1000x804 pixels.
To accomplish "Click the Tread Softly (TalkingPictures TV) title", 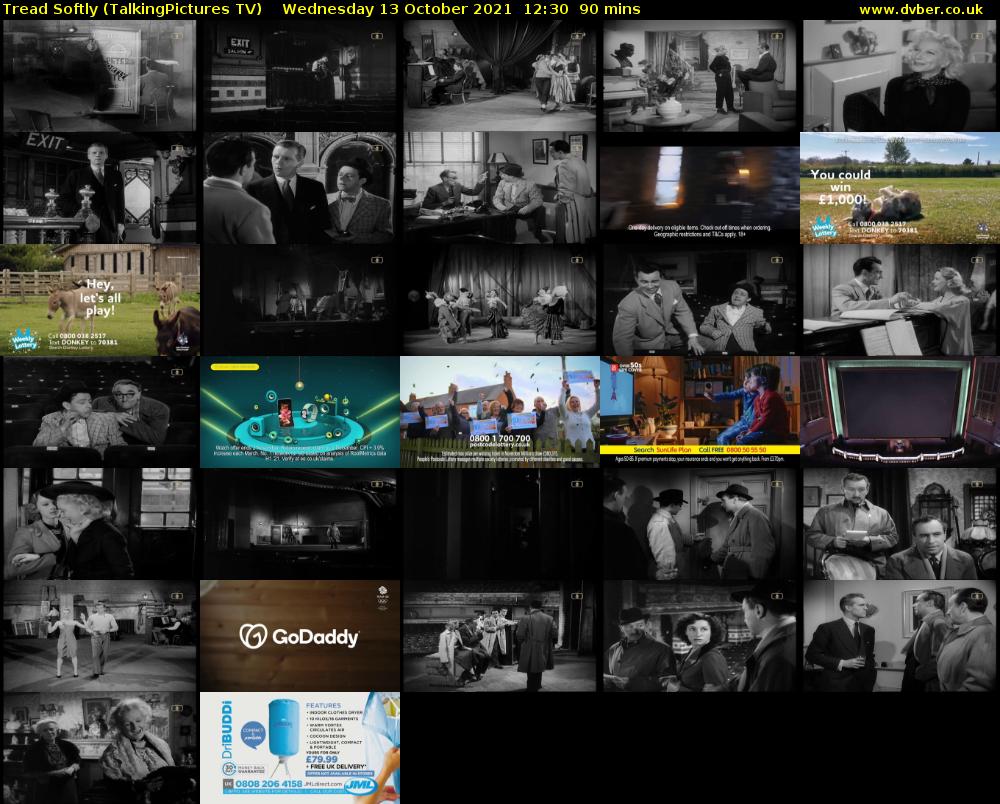I will [133, 9].
